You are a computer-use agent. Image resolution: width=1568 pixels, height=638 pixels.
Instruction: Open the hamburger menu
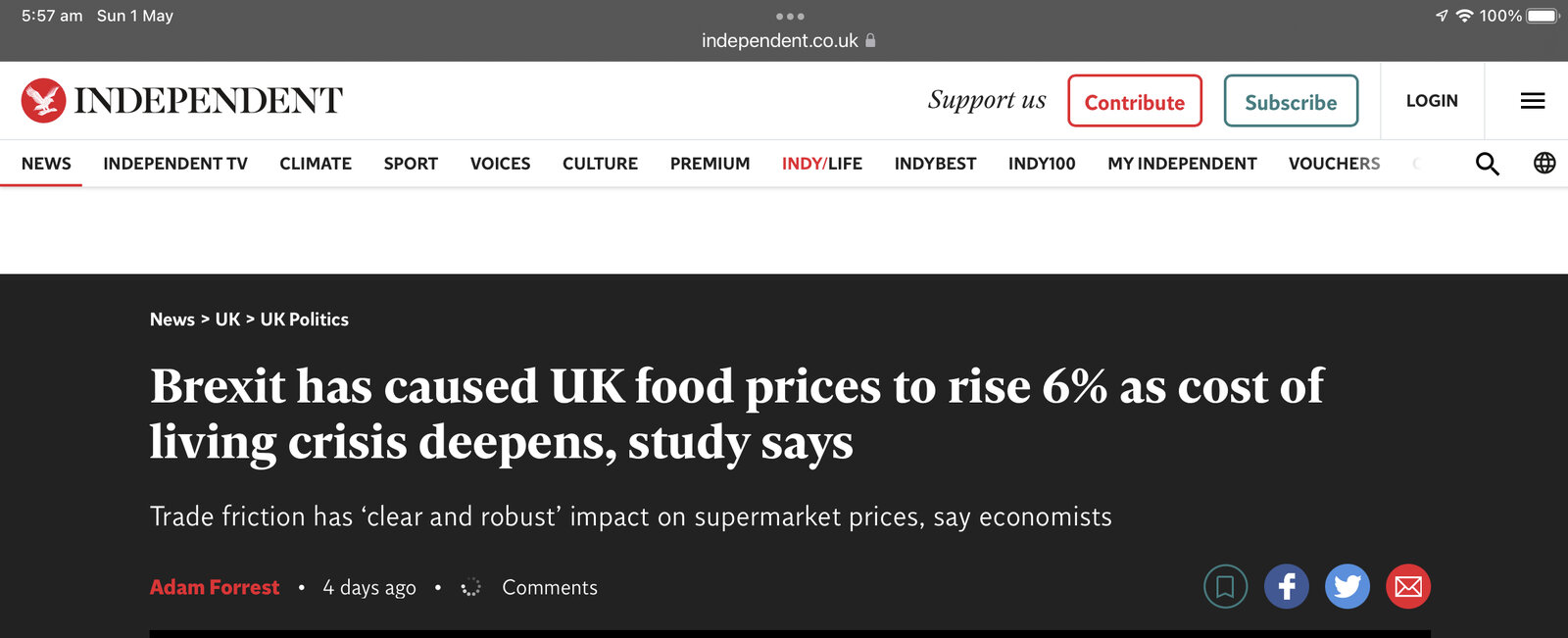[x=1533, y=101]
